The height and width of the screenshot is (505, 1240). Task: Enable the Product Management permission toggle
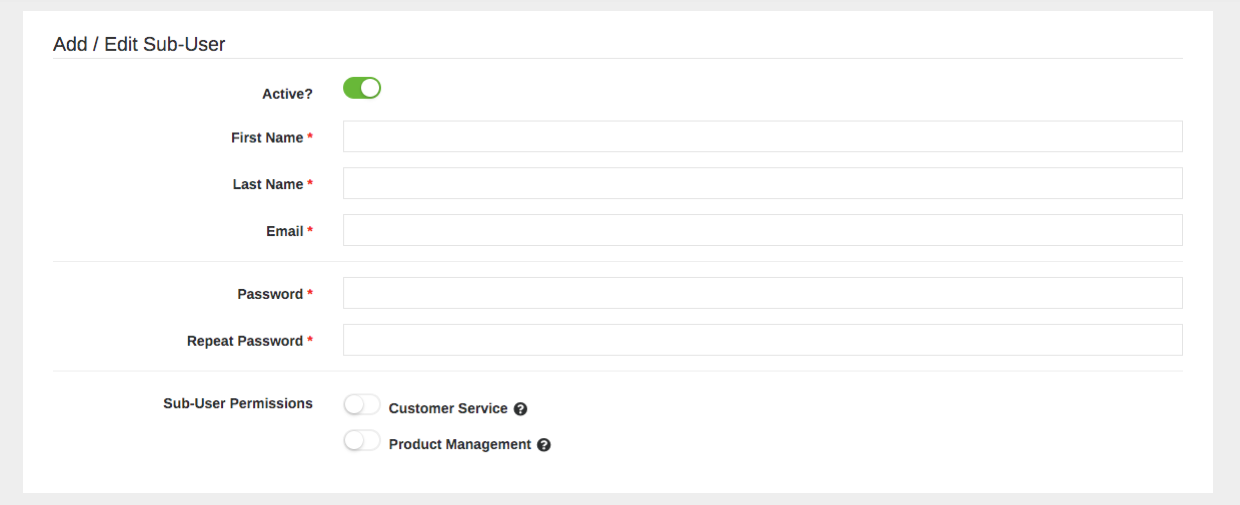coord(362,441)
